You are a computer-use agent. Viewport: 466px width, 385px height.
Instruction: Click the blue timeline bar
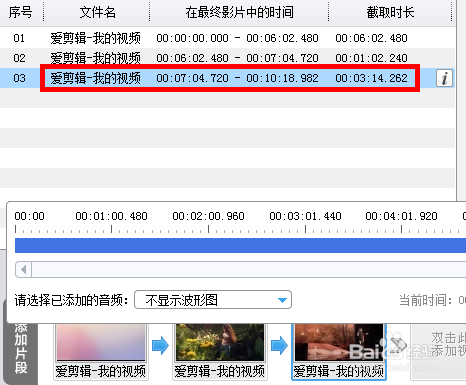240,245
